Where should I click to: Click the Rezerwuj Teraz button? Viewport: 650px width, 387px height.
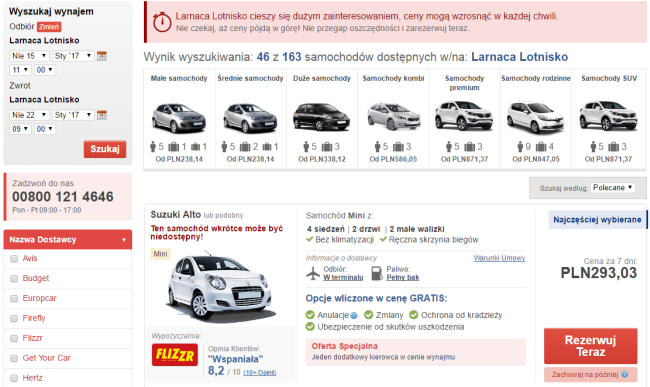click(x=590, y=346)
